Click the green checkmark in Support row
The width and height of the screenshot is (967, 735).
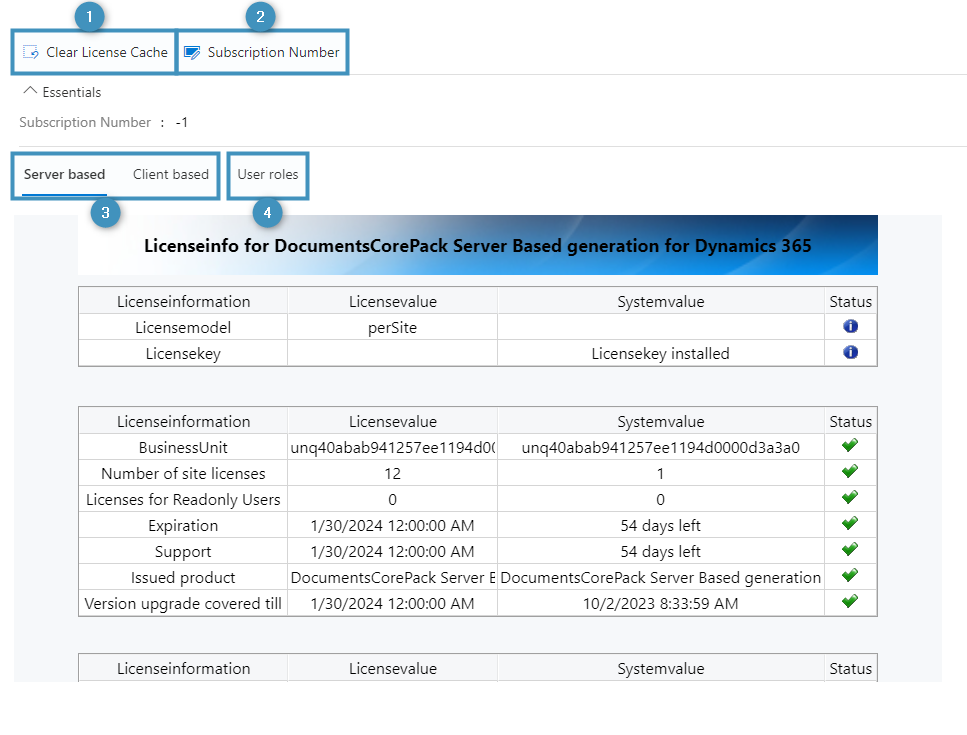point(850,549)
